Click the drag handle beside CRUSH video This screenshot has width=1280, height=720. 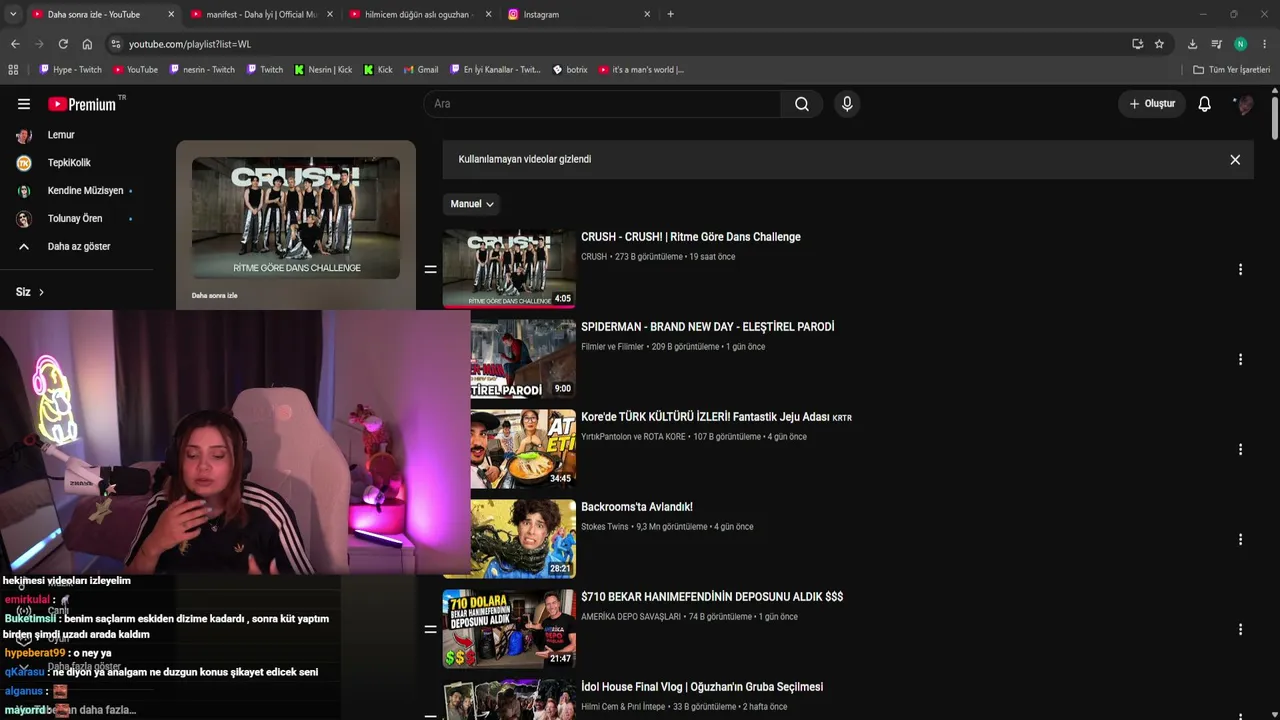click(430, 269)
